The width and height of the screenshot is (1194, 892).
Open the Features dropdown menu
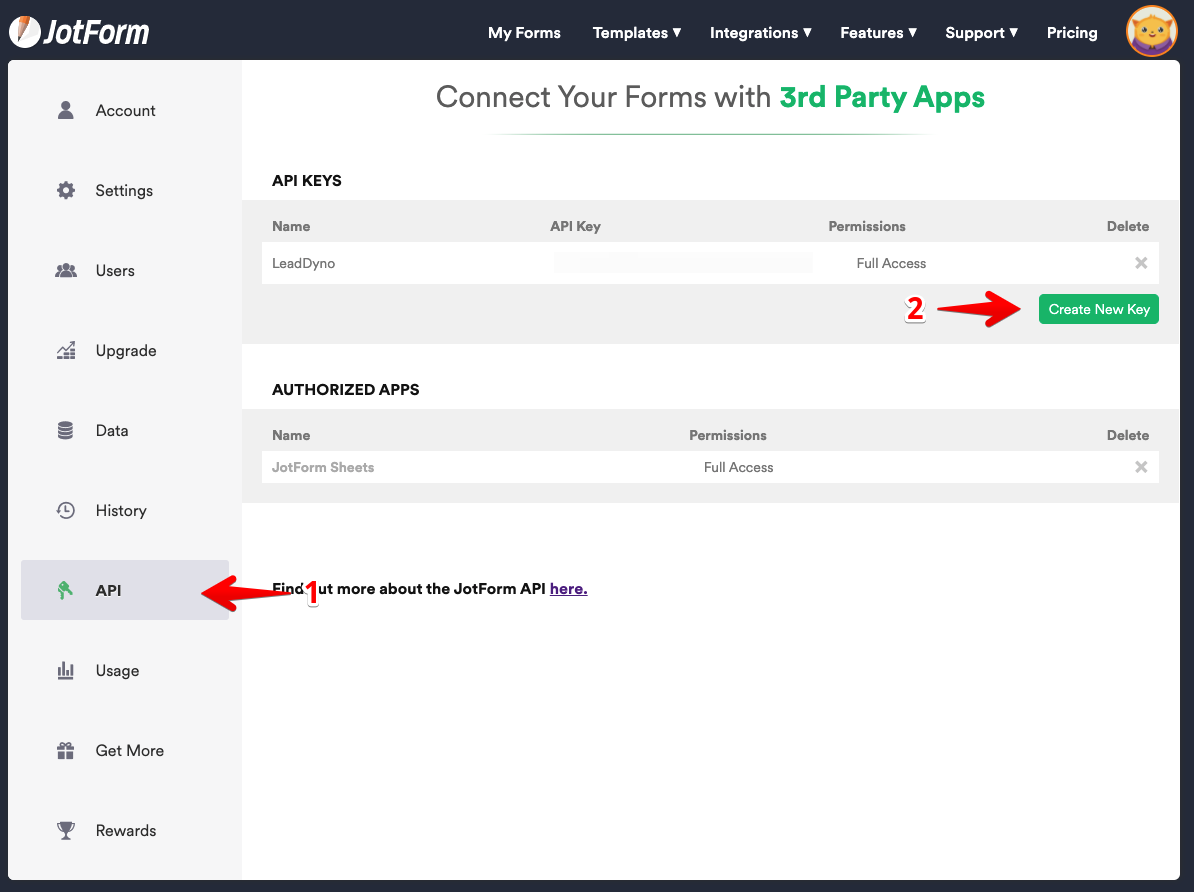tap(878, 33)
